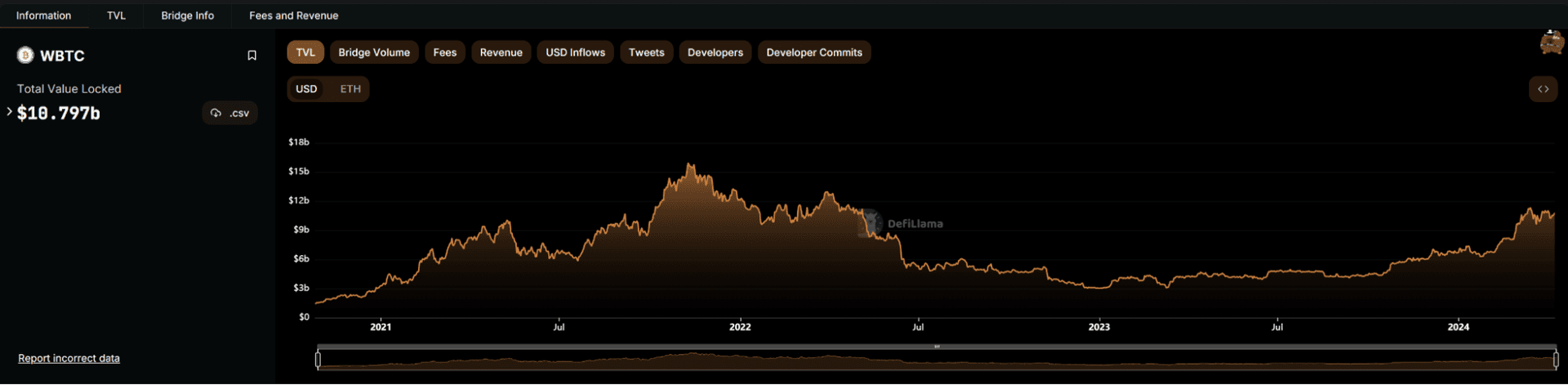Enable the Bridge Volume metric
This screenshot has width=1568, height=385.
pos(374,52)
